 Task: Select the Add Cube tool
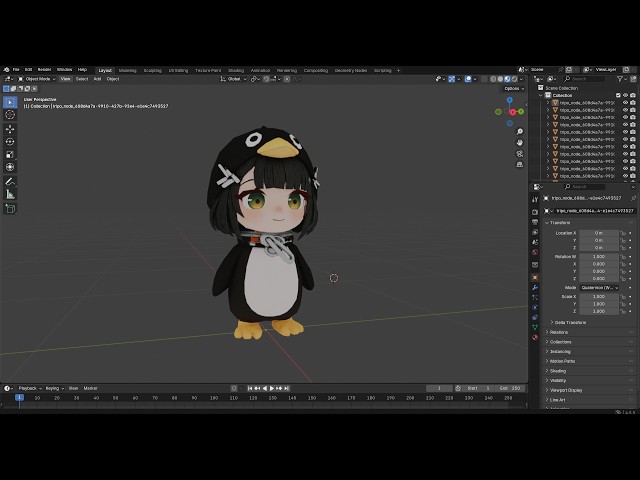tap(10, 209)
